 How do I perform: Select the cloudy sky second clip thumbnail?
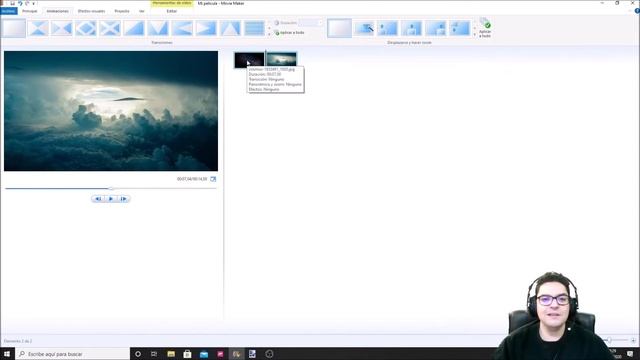coord(282,60)
